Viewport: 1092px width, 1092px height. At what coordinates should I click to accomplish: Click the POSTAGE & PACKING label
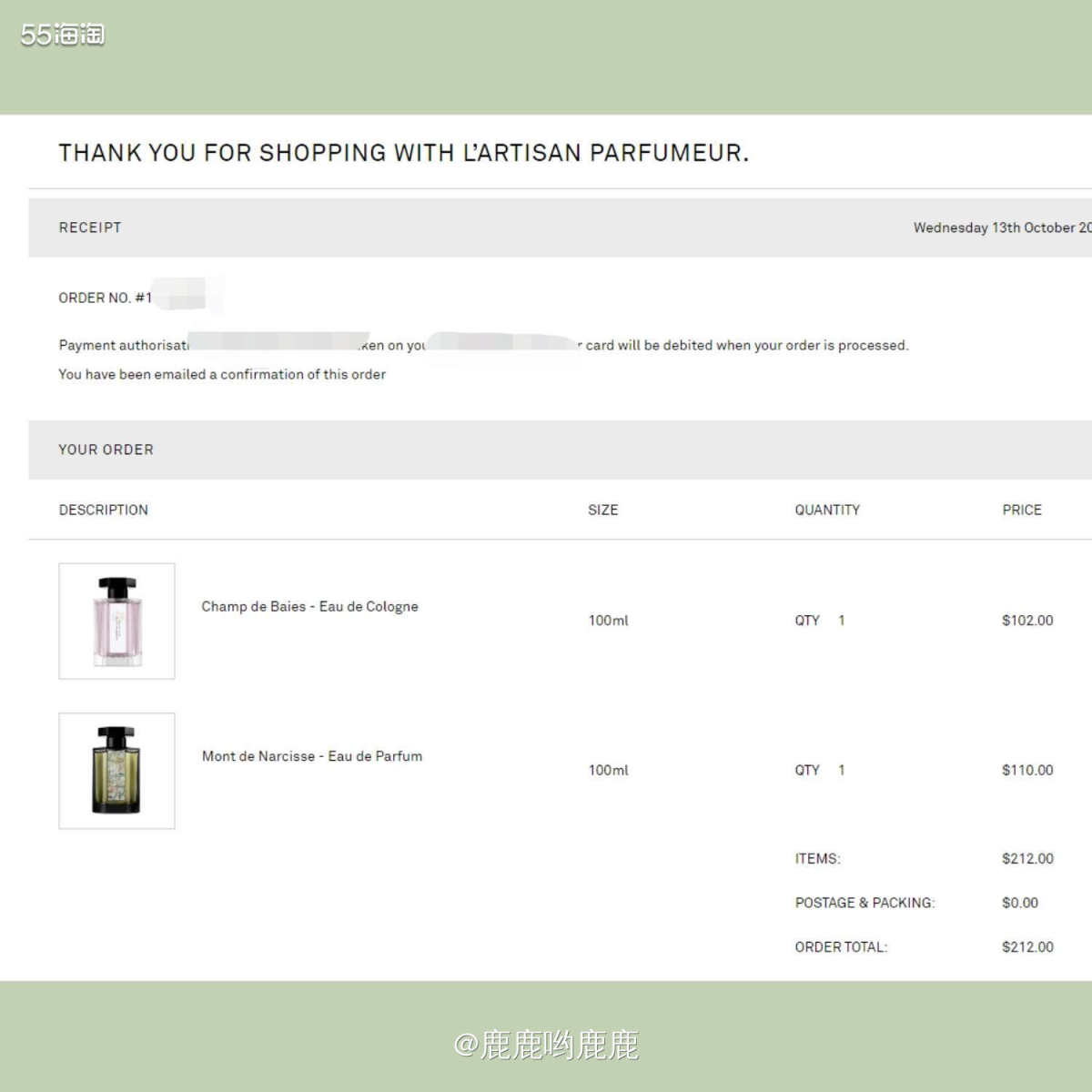click(864, 903)
